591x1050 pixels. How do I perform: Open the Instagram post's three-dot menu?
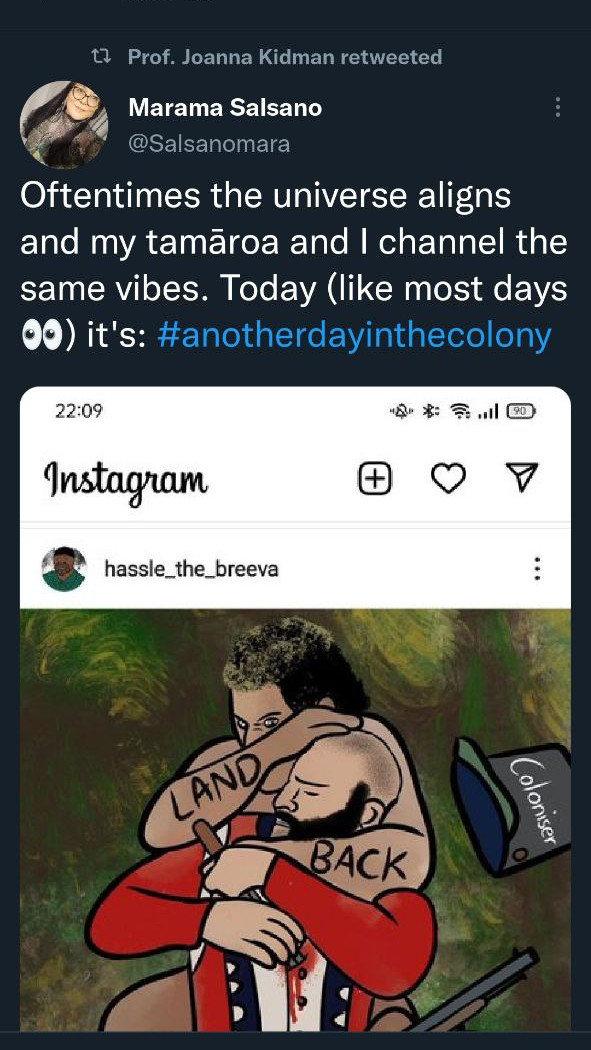536,569
